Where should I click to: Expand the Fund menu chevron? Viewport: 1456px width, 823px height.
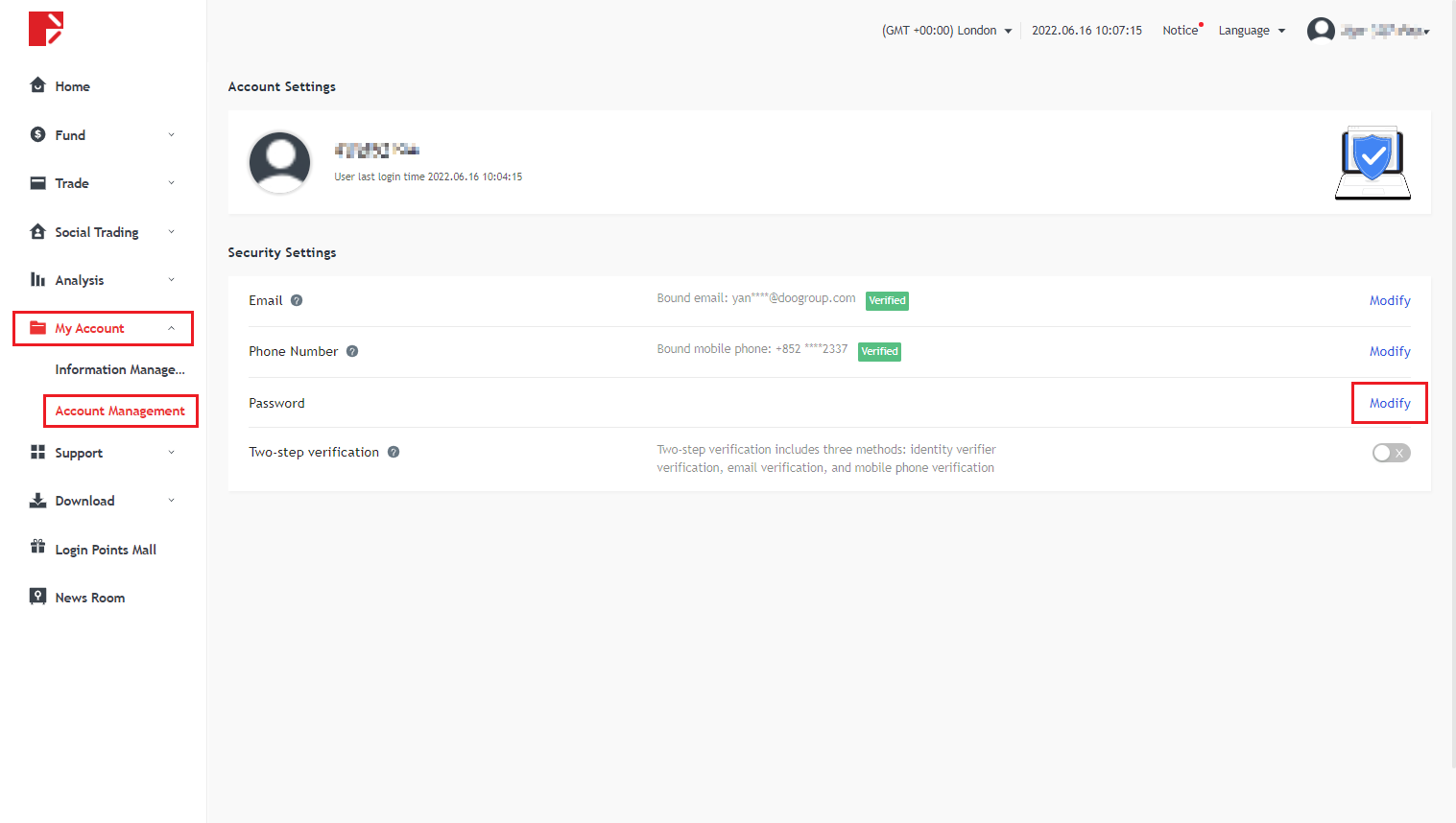[x=172, y=135]
